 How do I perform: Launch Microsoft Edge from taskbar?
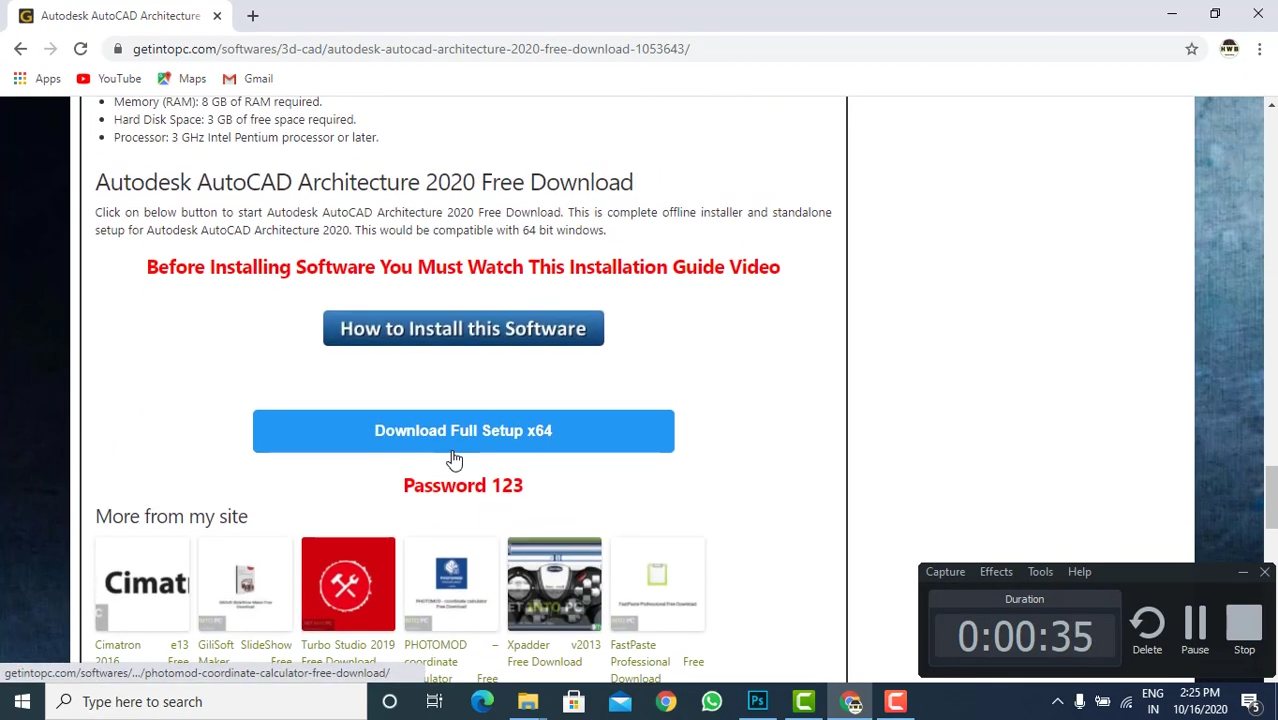pos(482,702)
